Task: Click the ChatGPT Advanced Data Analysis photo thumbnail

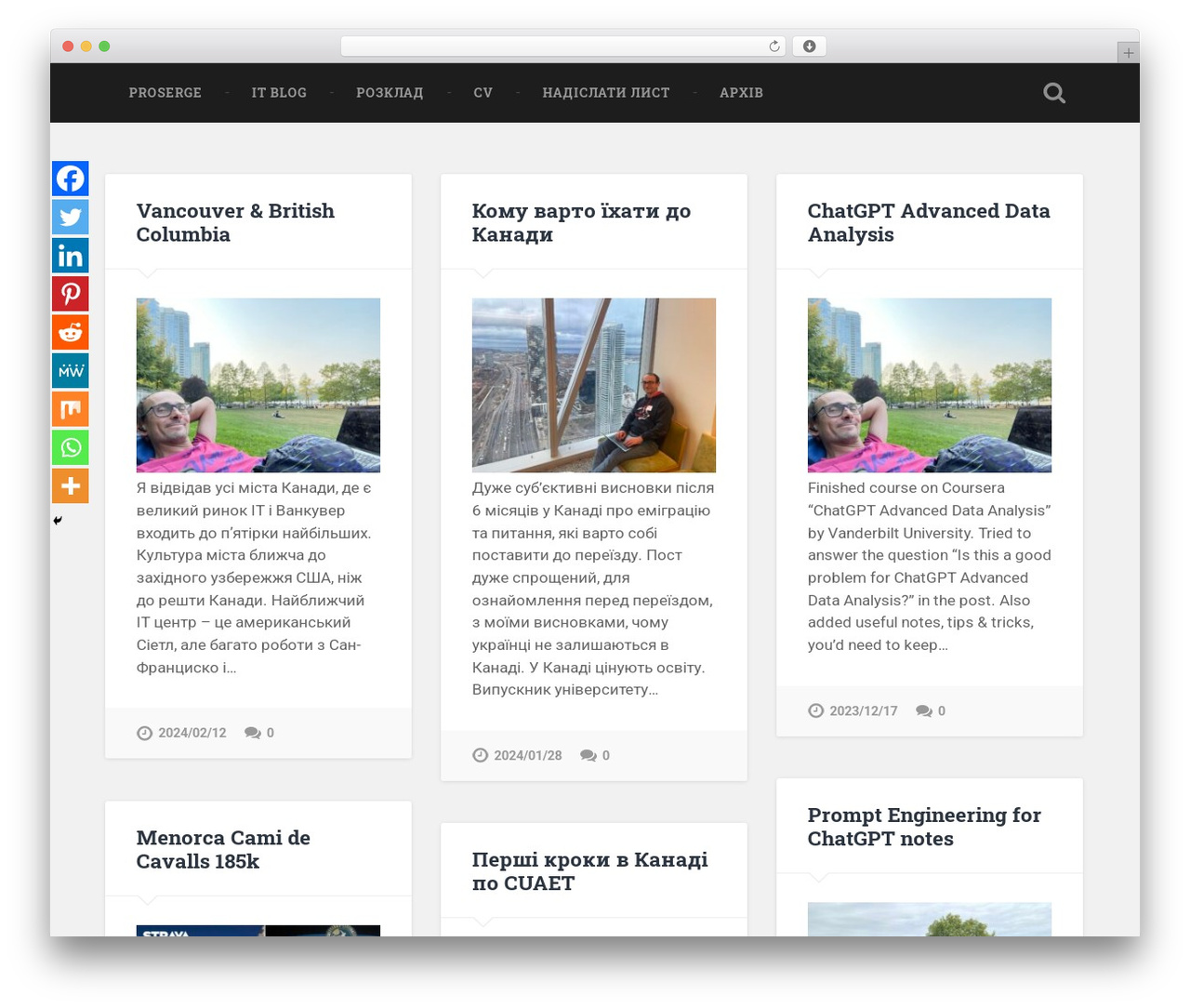Action: point(930,385)
